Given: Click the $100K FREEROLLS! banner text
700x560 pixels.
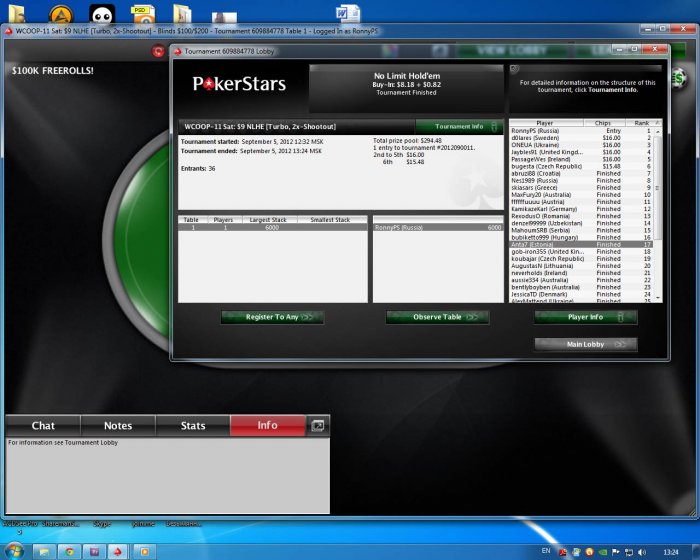Looking at the screenshot, I should (x=53, y=71).
